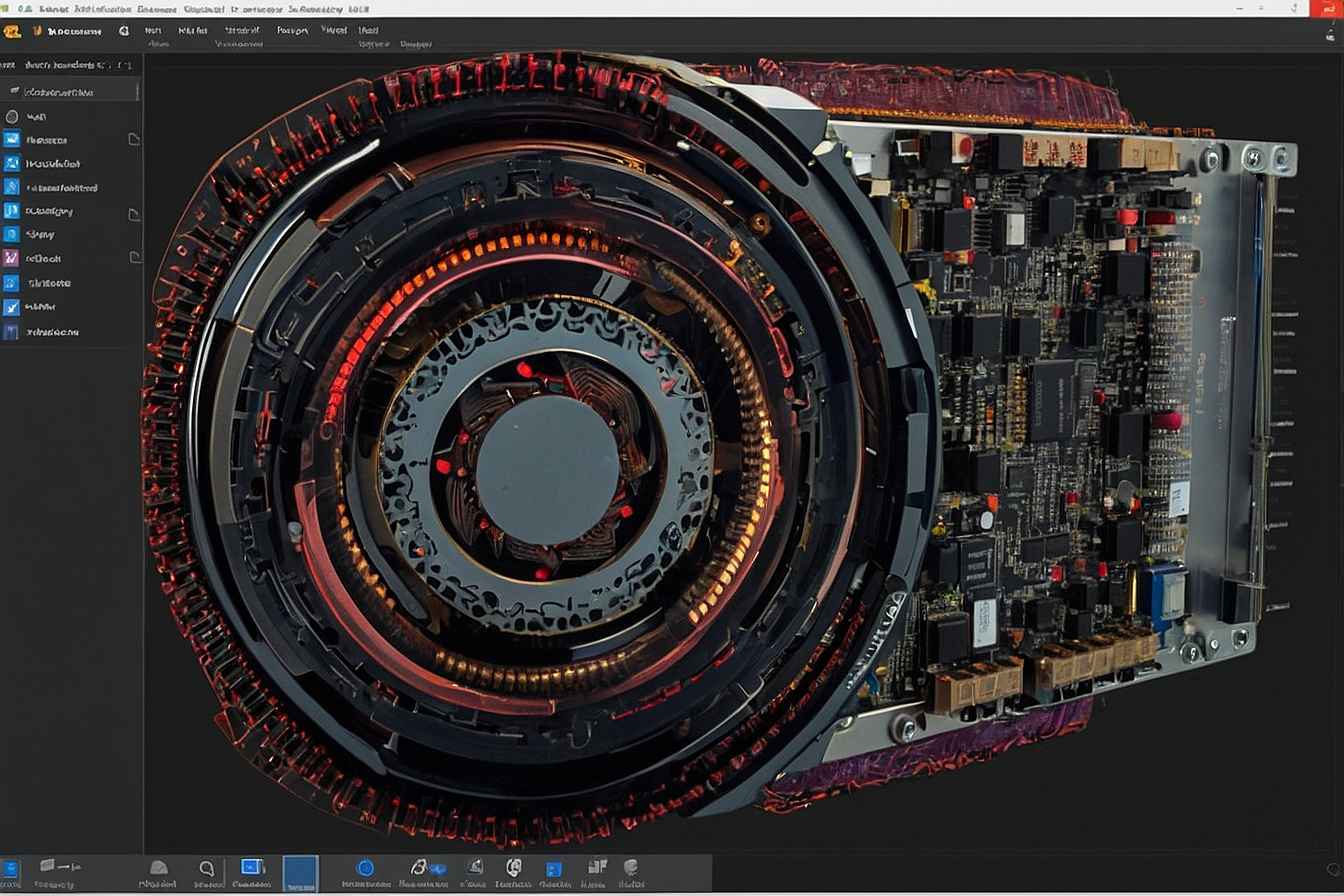The width and height of the screenshot is (1344, 896).
Task: Click the grey globe icon in bottom bar
Action: [632, 867]
